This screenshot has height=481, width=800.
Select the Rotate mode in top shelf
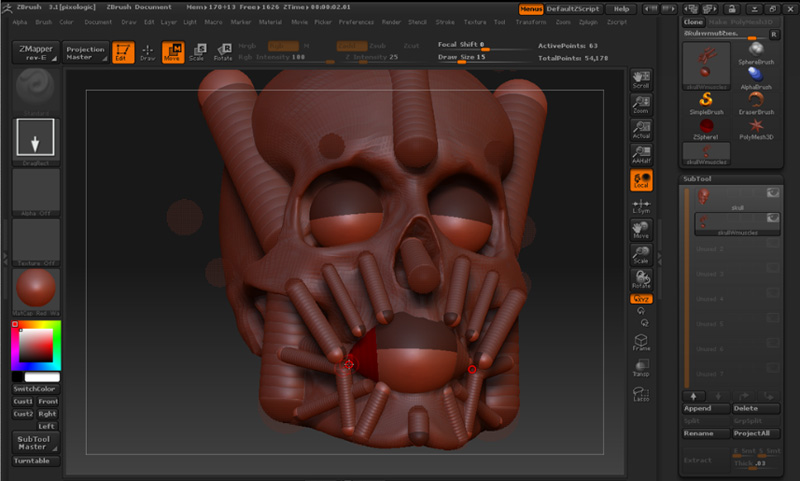click(223, 52)
